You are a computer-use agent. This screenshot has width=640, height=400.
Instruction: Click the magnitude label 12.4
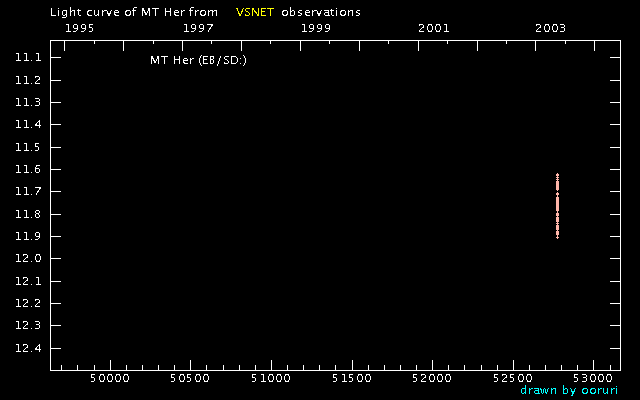[29, 348]
